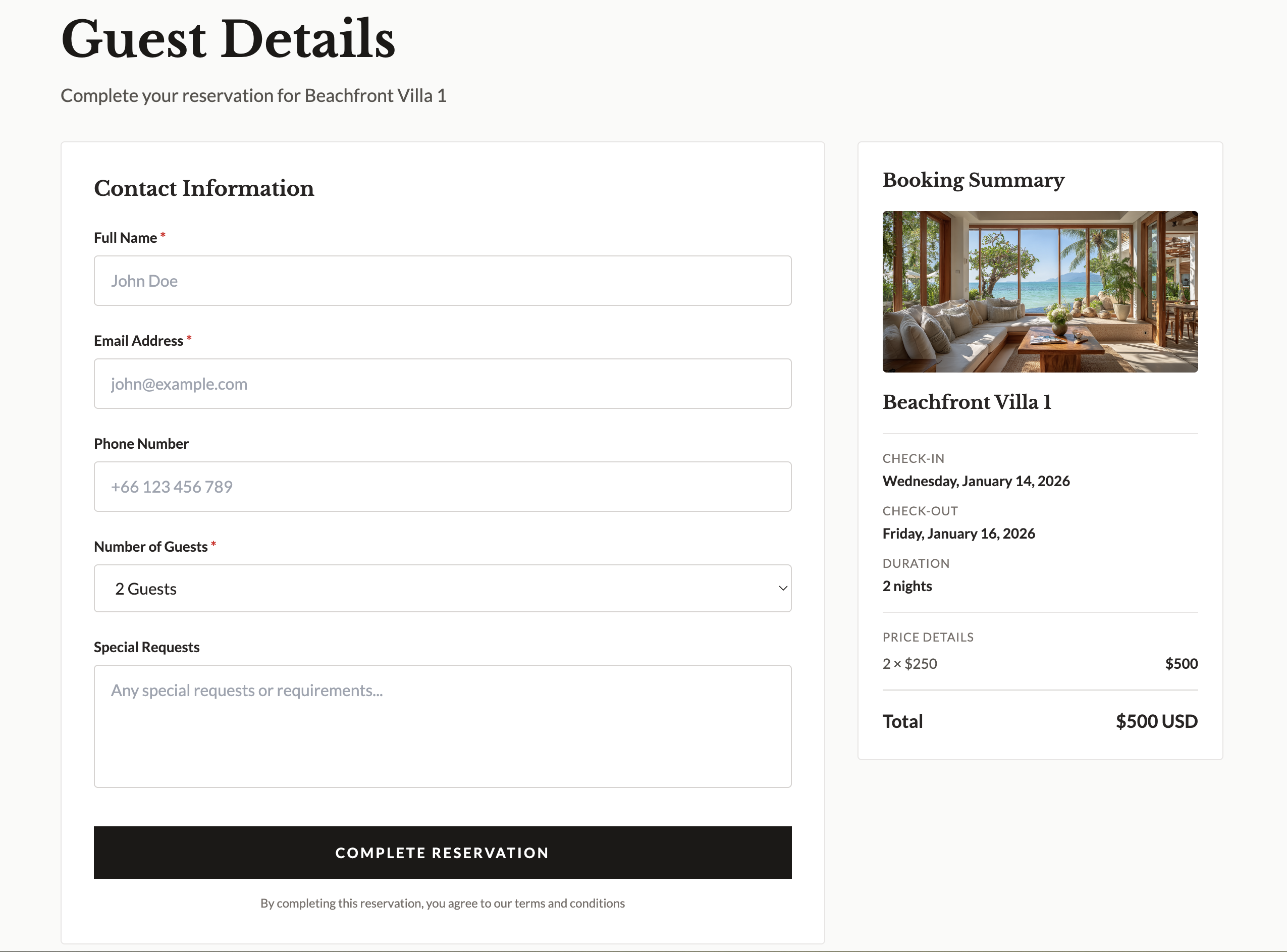Click the Number of Guests label
The height and width of the screenshot is (952, 1287).
(150, 546)
